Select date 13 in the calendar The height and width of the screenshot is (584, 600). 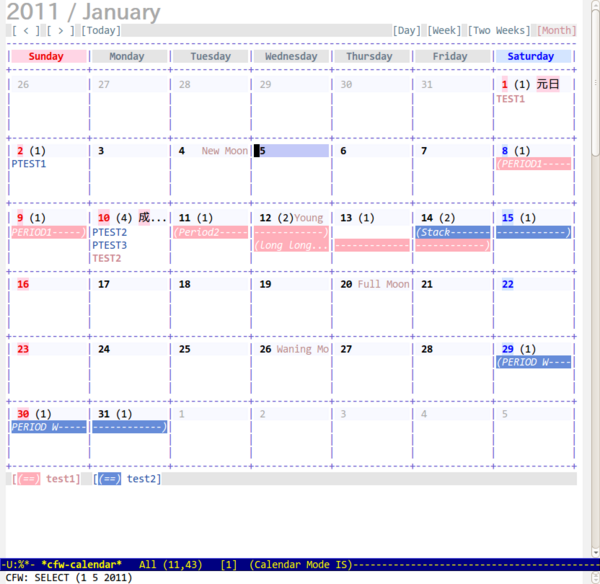(x=346, y=218)
